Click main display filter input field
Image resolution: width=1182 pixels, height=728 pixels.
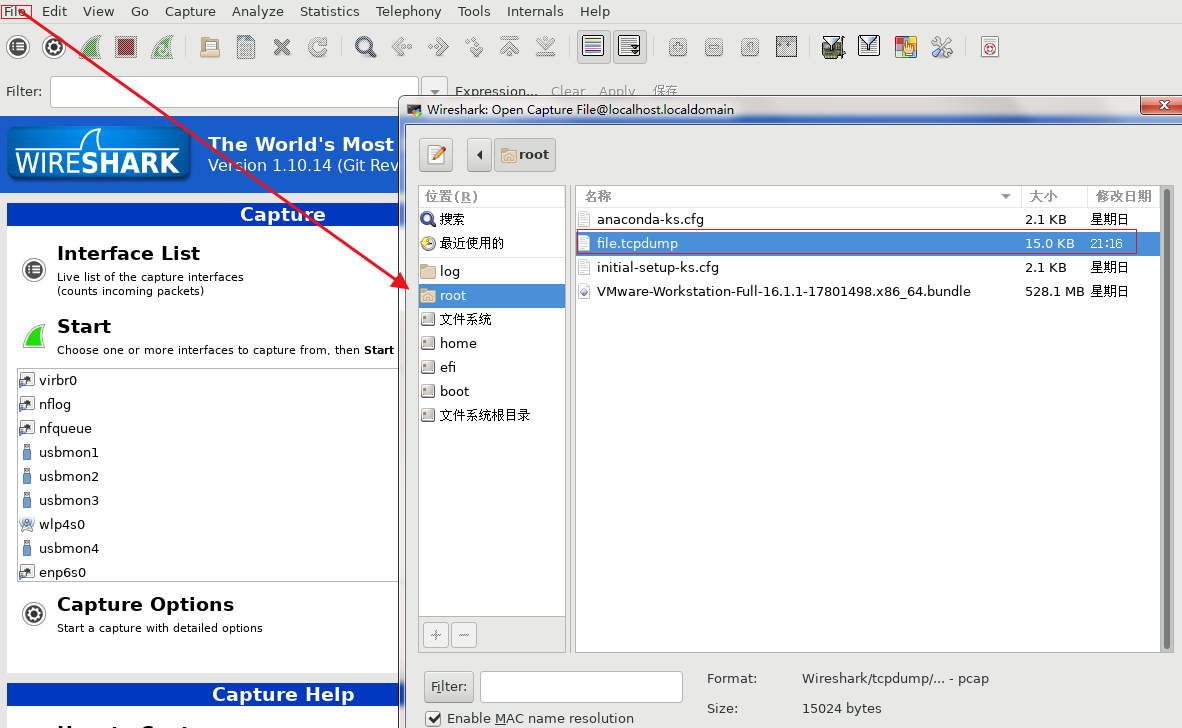pos(234,92)
